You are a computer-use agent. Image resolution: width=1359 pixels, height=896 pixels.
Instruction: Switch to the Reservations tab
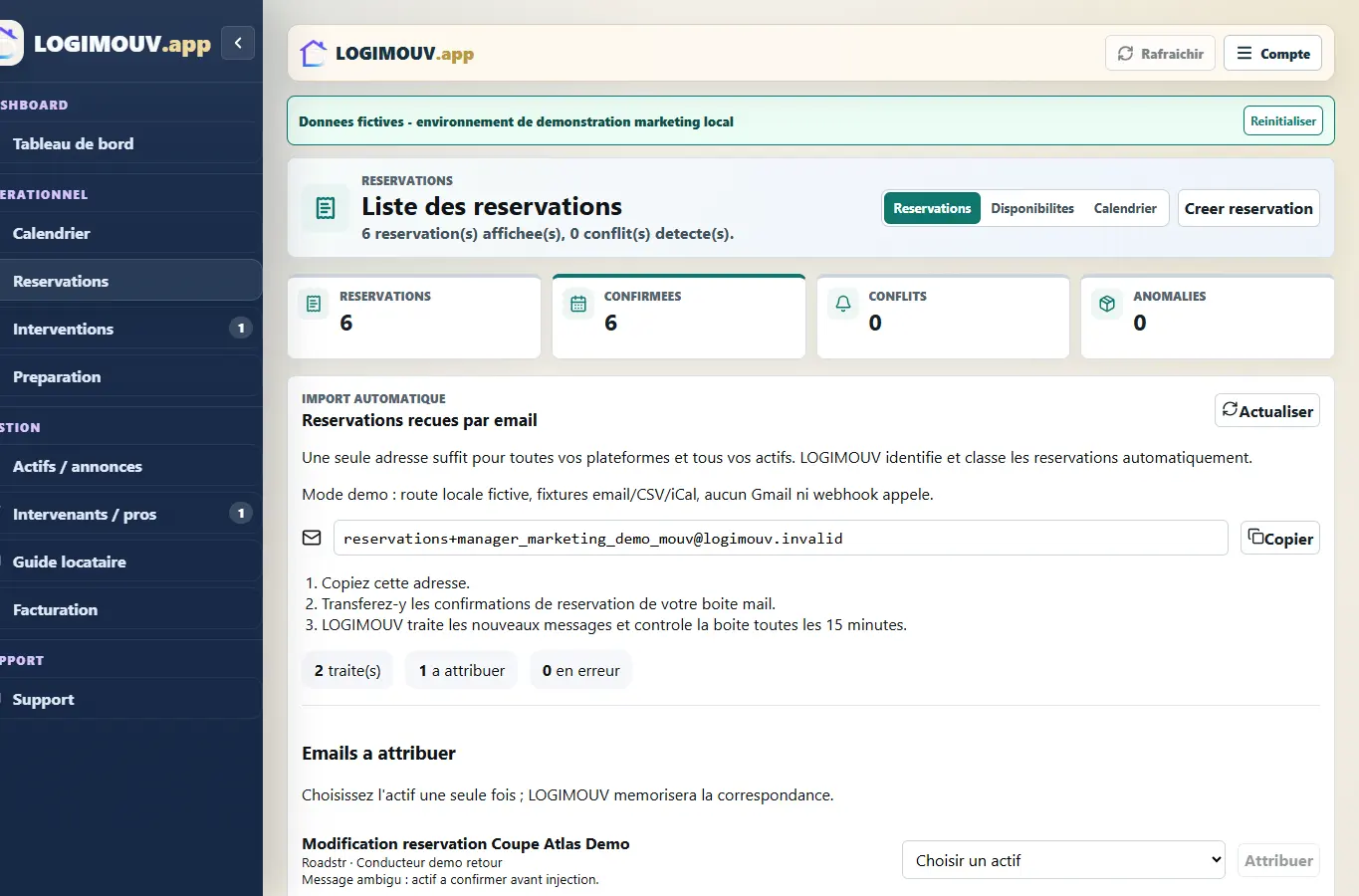[x=932, y=208]
